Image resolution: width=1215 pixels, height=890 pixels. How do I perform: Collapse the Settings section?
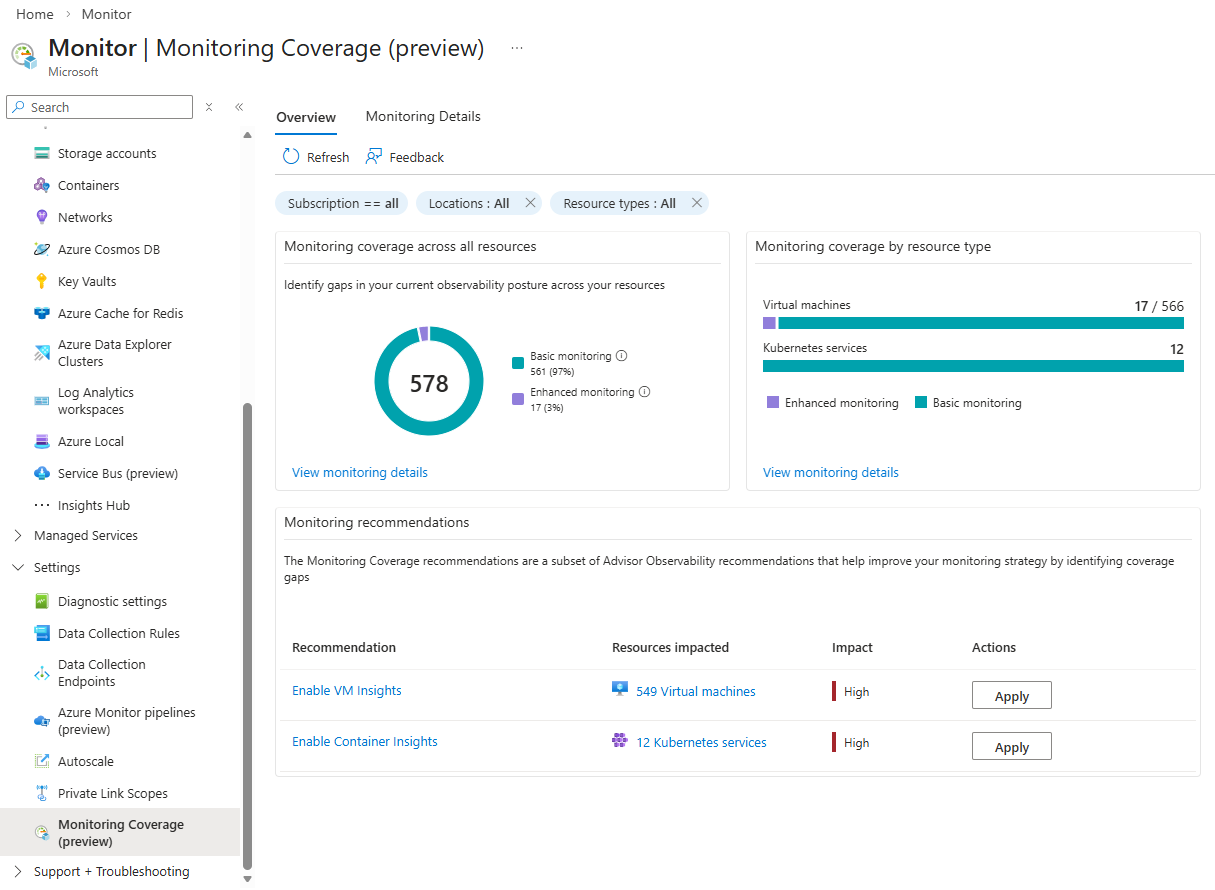(16, 567)
